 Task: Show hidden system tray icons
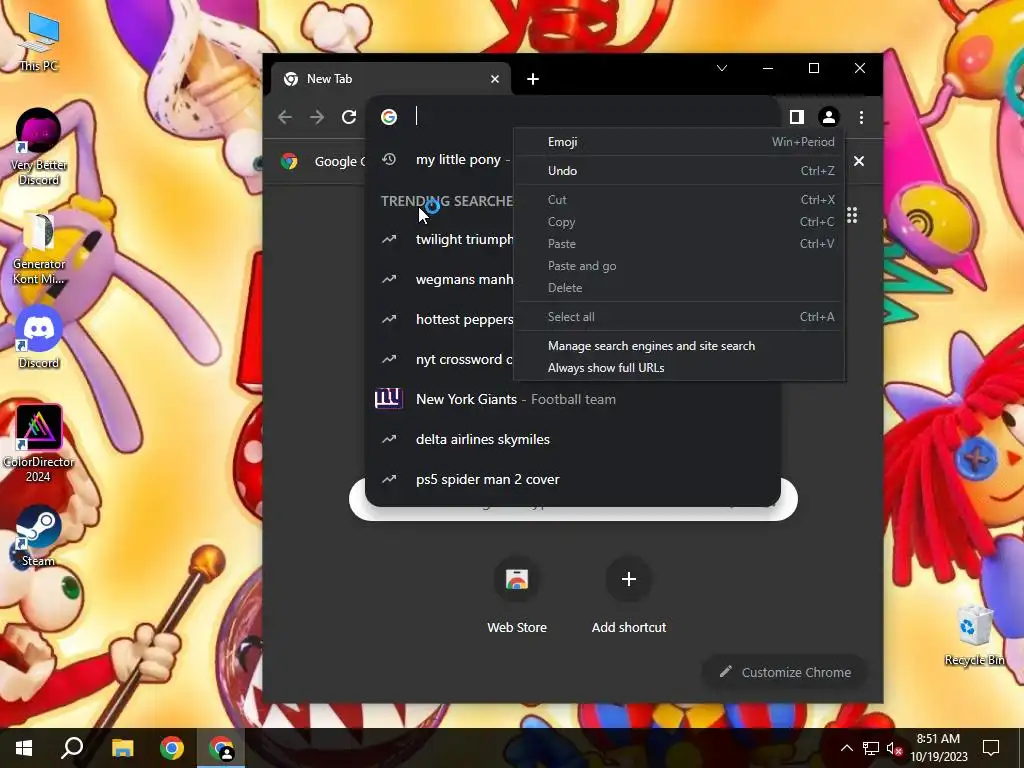coord(846,748)
